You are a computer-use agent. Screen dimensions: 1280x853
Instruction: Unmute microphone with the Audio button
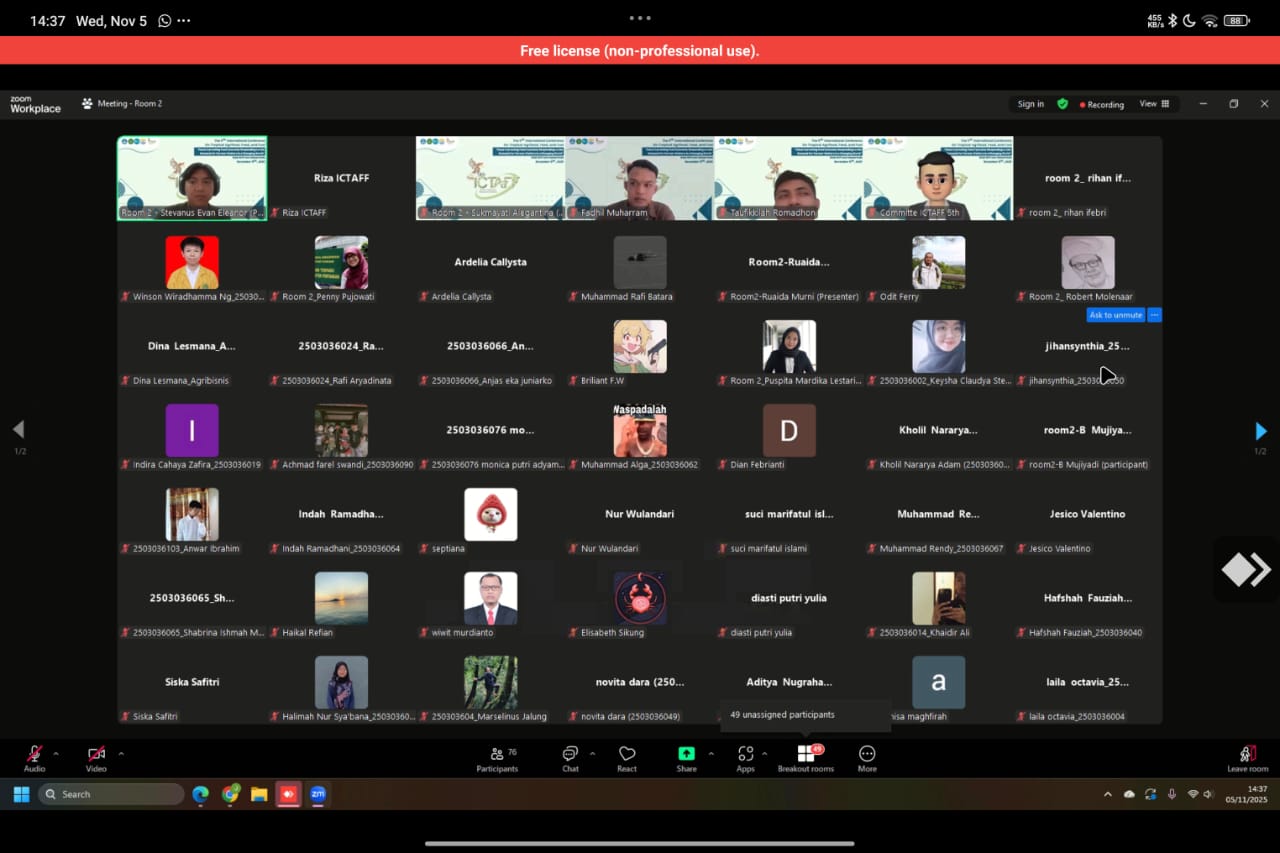pyautogui.click(x=34, y=758)
